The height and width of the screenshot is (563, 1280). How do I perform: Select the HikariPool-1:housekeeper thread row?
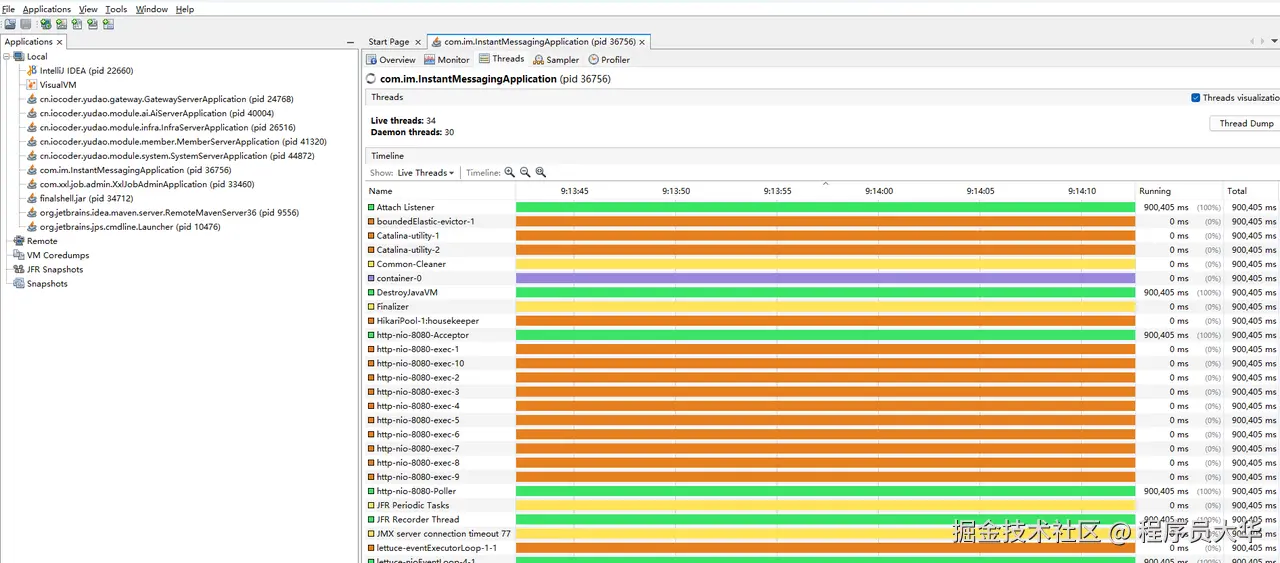[822, 321]
